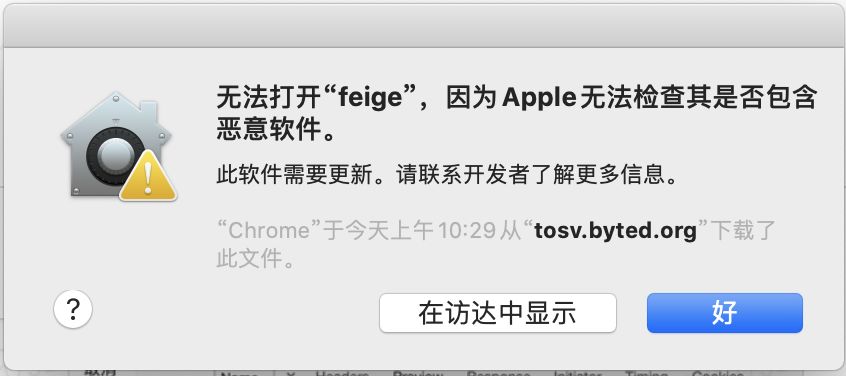Click the 在访达中显示 button
This screenshot has height=376, width=846.
tap(497, 313)
